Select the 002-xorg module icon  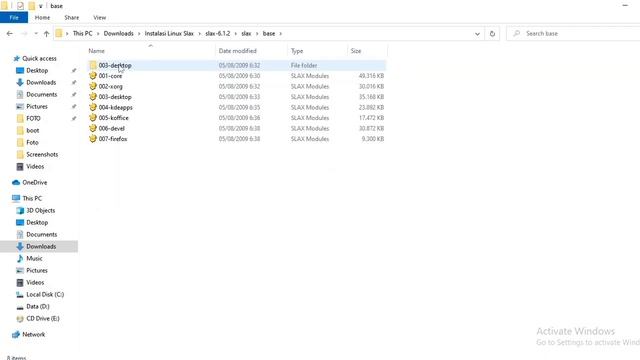[93, 86]
